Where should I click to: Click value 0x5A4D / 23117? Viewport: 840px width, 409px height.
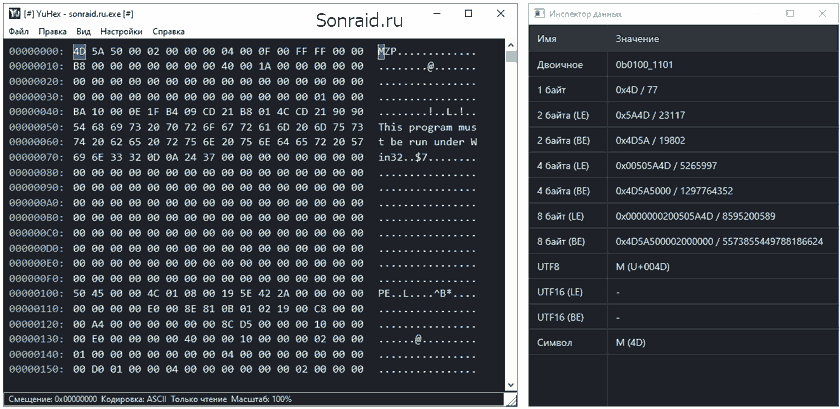tap(650, 115)
